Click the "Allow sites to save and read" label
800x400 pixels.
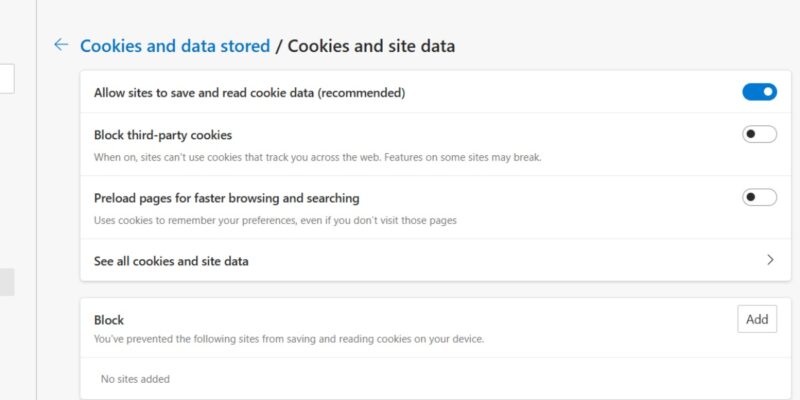tap(249, 93)
